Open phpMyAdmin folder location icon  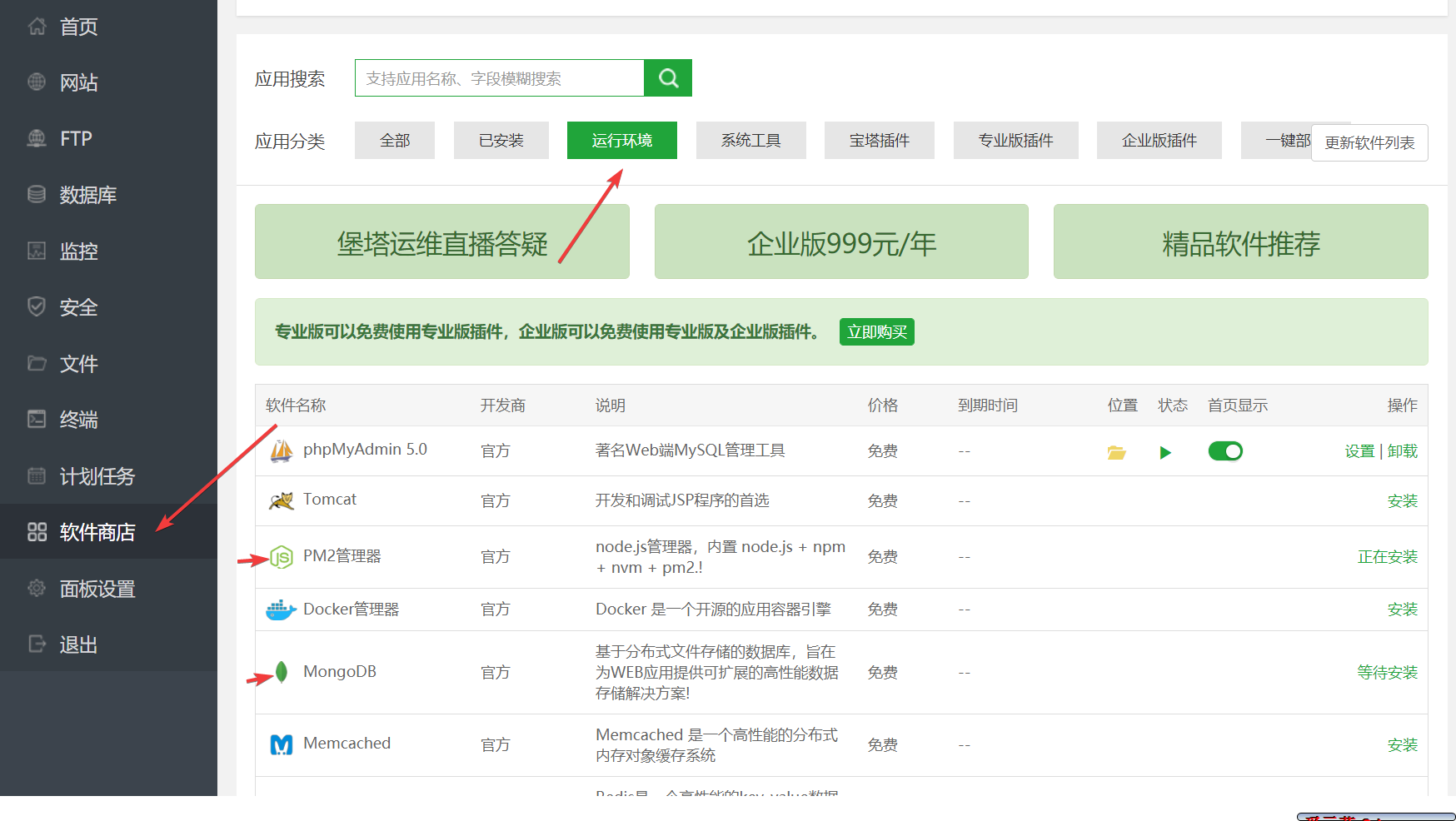point(1116,452)
